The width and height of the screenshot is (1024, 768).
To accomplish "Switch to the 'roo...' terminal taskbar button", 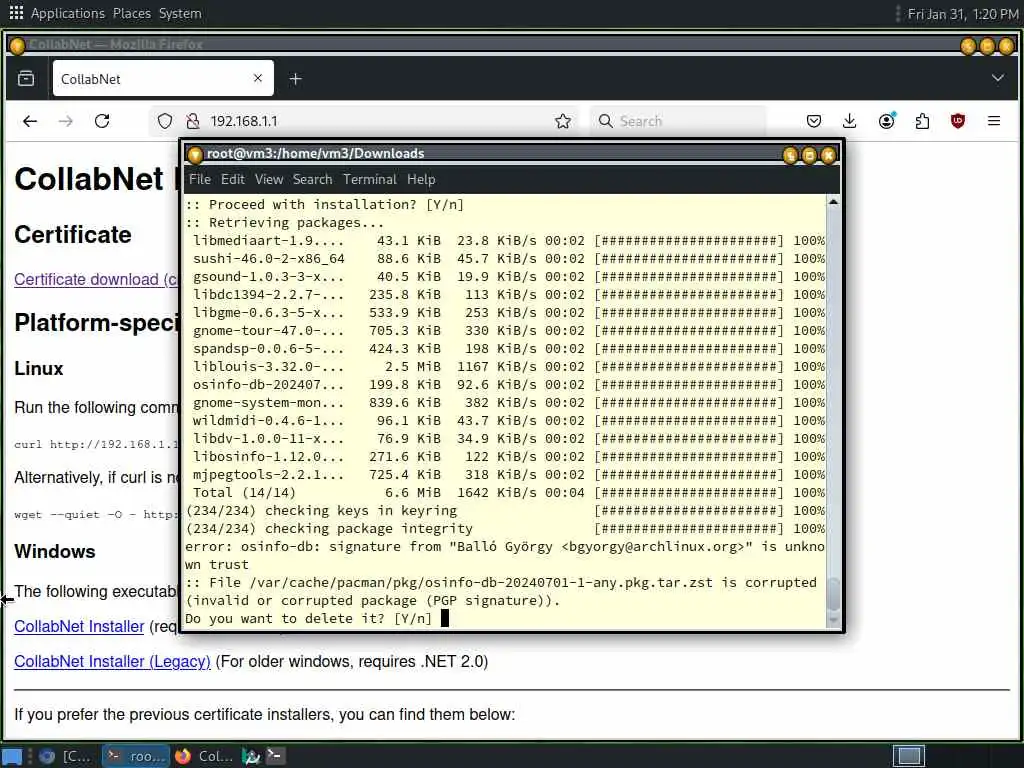I will pos(136,756).
